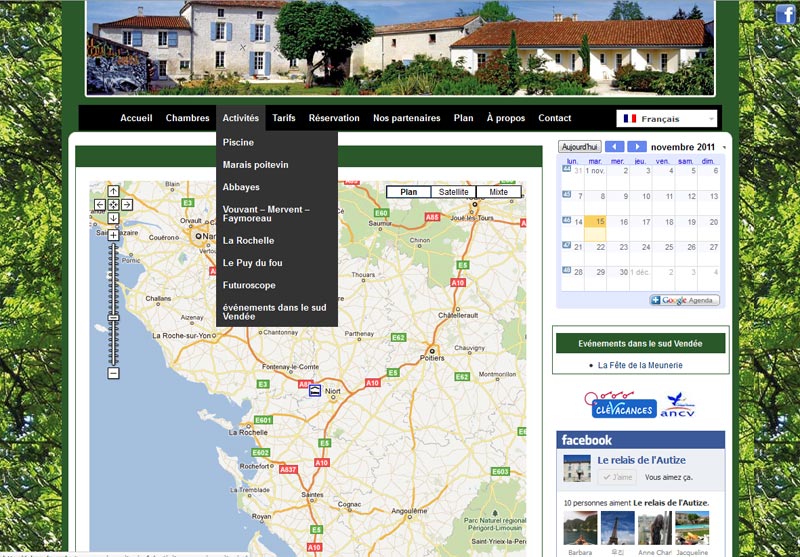Image resolution: width=800 pixels, height=557 pixels.
Task: Select Le Puy du fou entry
Action: [x=277, y=263]
